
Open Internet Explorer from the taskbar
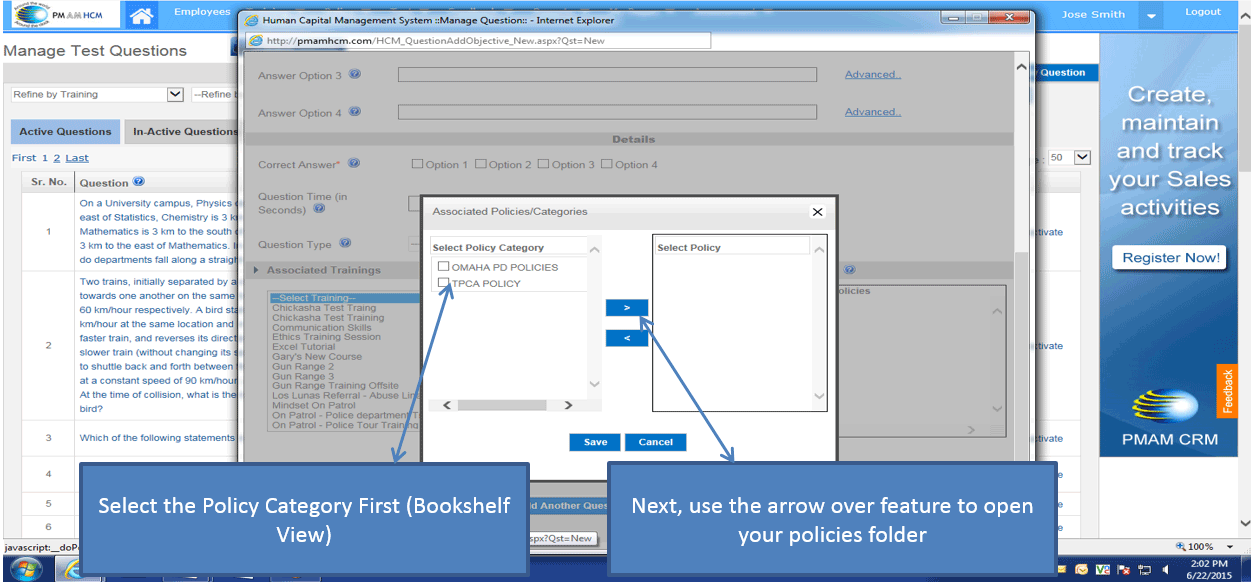[72, 570]
